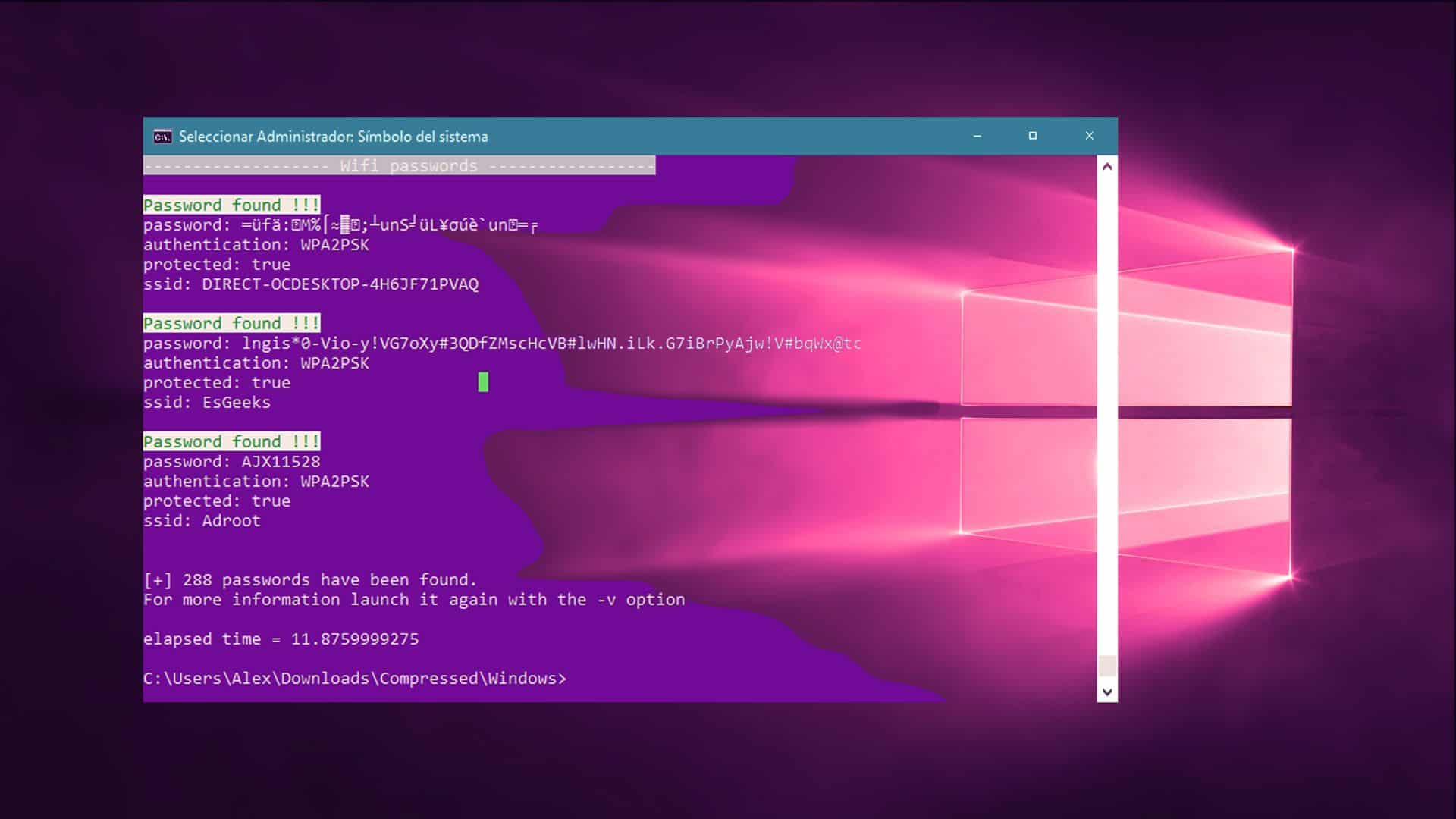Click the DIRECT-OCDESKTOP SSID text
Viewport: 1456px width, 819px height.
338,284
